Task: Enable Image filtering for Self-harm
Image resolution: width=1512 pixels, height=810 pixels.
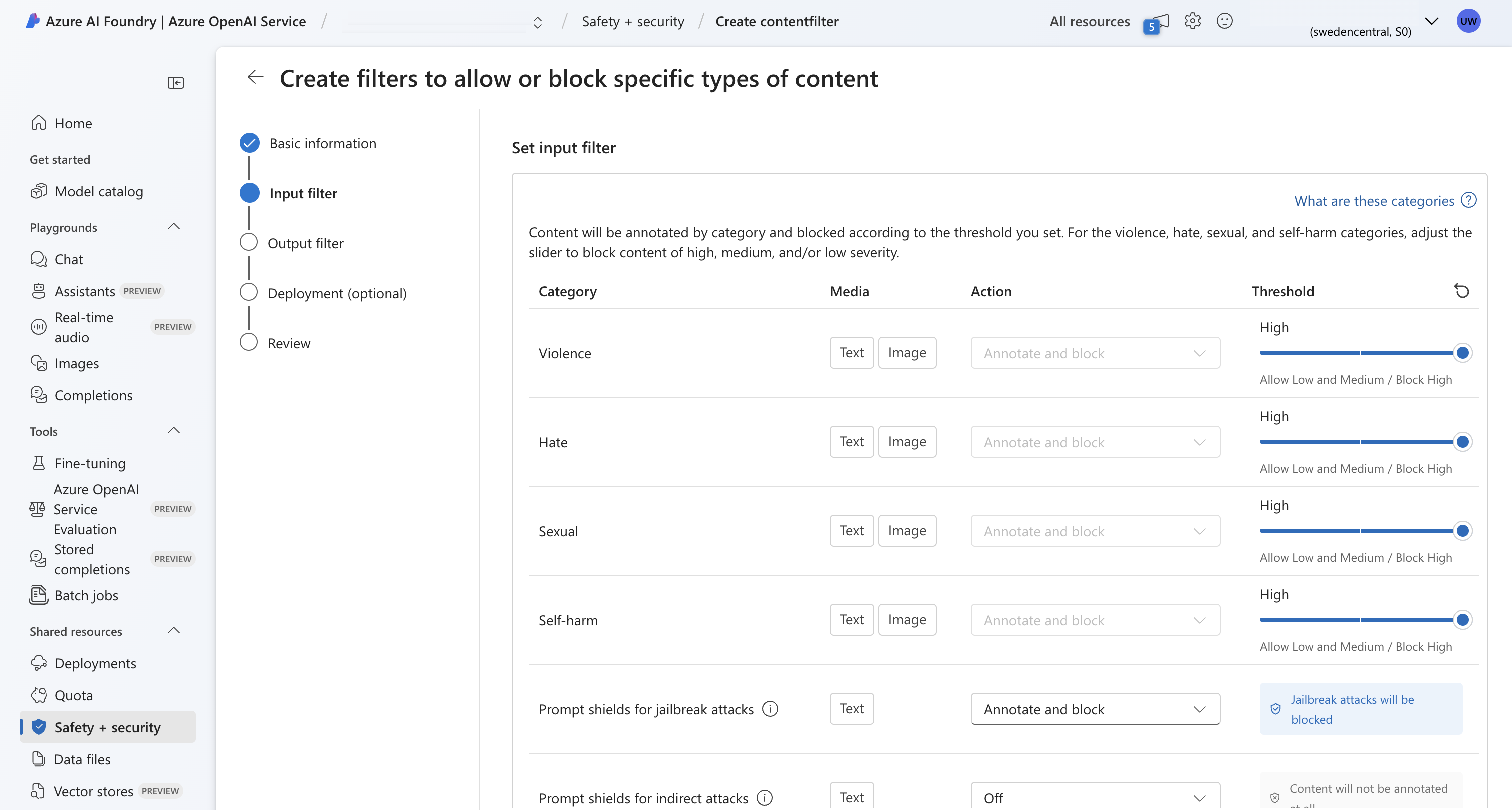Action: pos(907,619)
